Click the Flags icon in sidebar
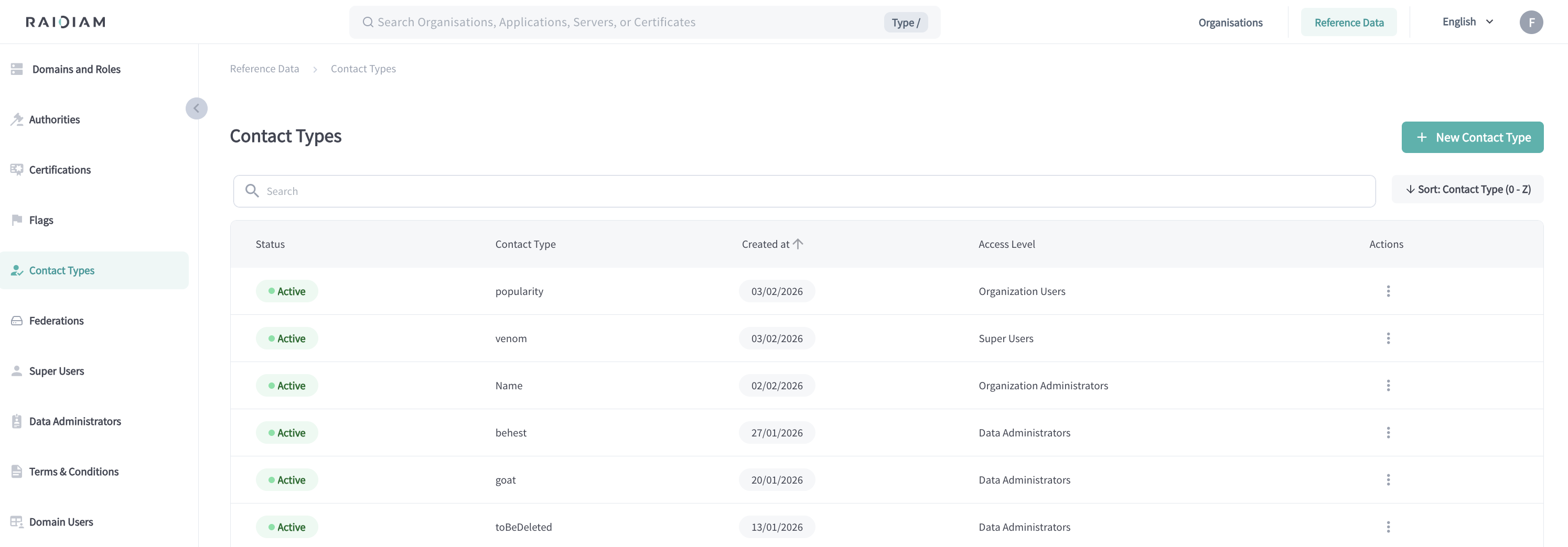This screenshot has width=1568, height=547. [16, 220]
